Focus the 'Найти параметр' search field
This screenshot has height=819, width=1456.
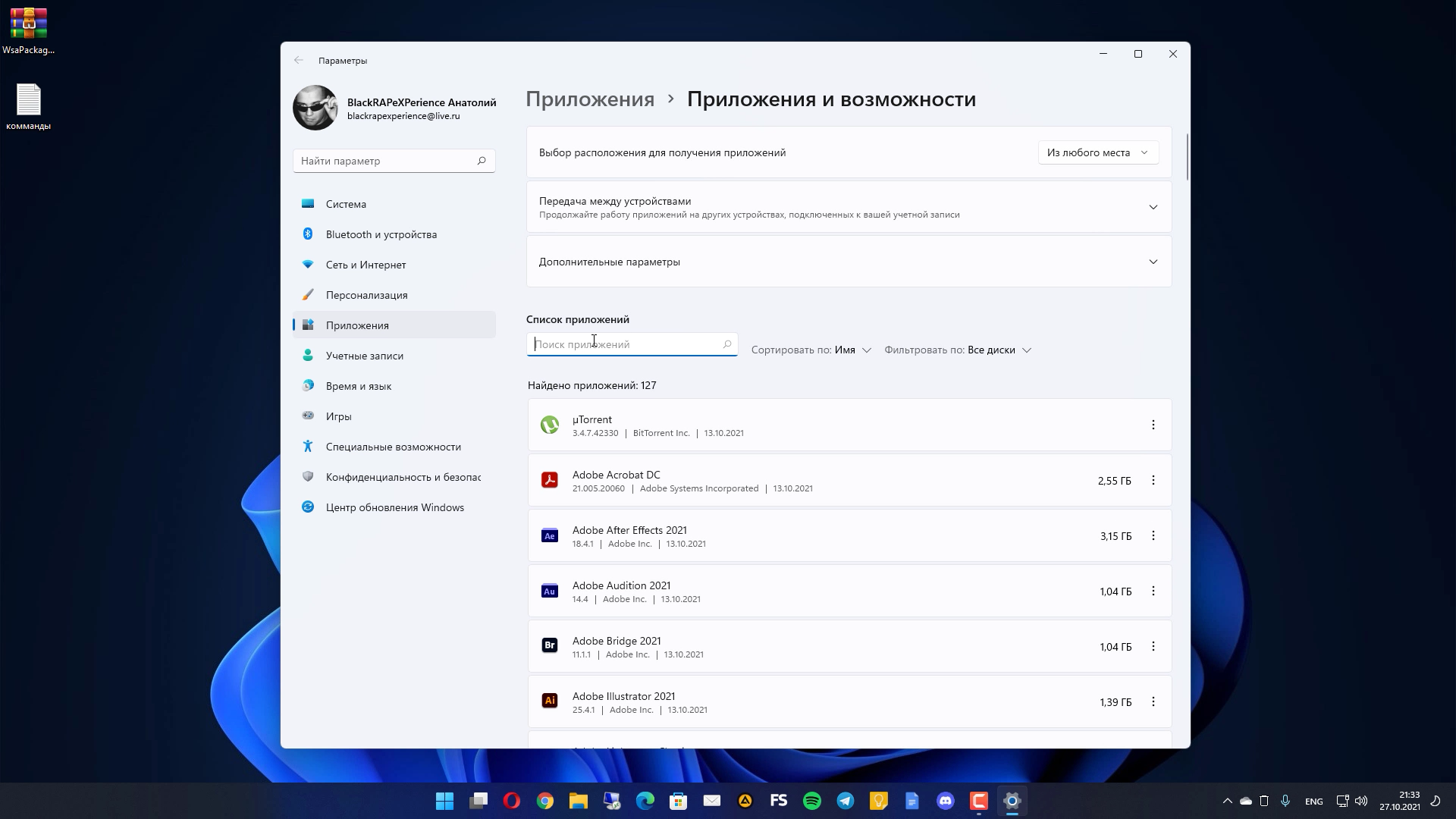(x=385, y=161)
